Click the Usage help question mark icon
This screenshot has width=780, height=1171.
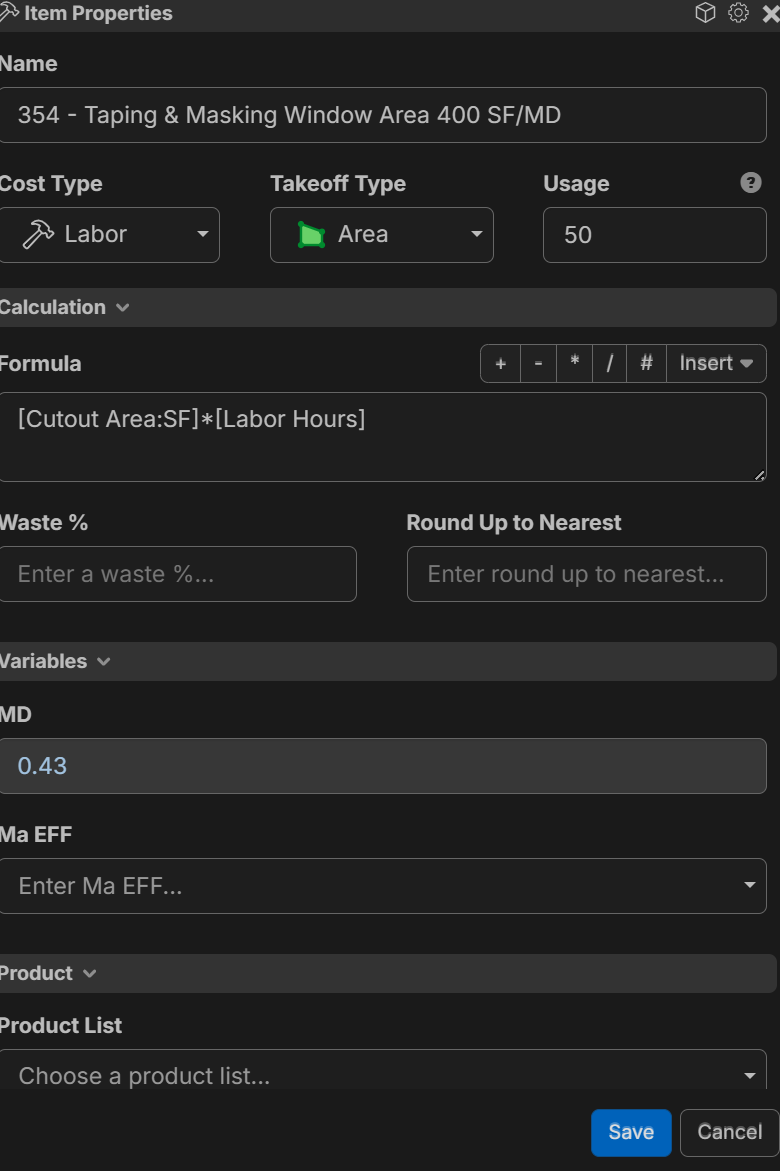coord(751,183)
